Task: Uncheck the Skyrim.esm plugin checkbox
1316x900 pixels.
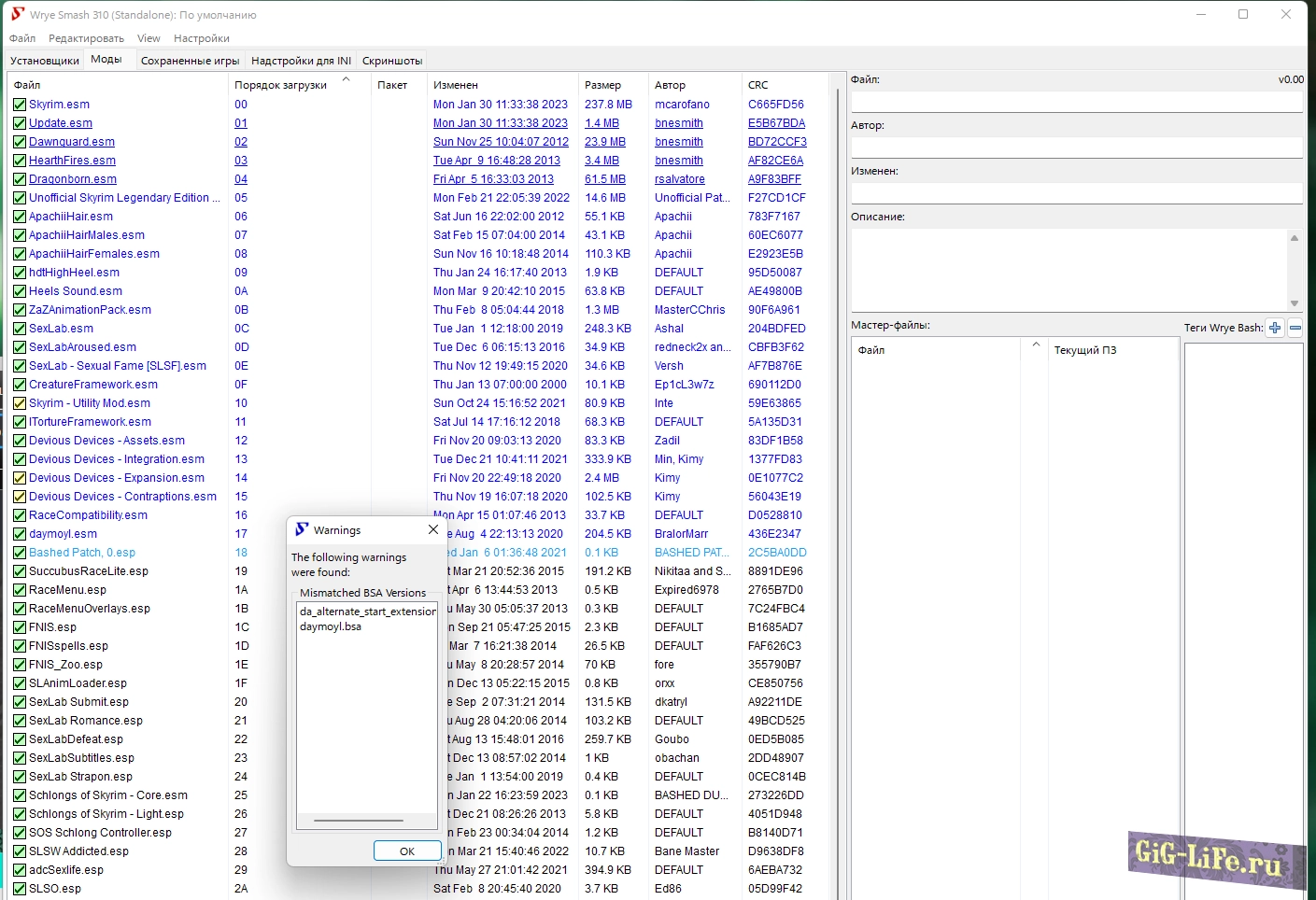Action: click(x=20, y=105)
